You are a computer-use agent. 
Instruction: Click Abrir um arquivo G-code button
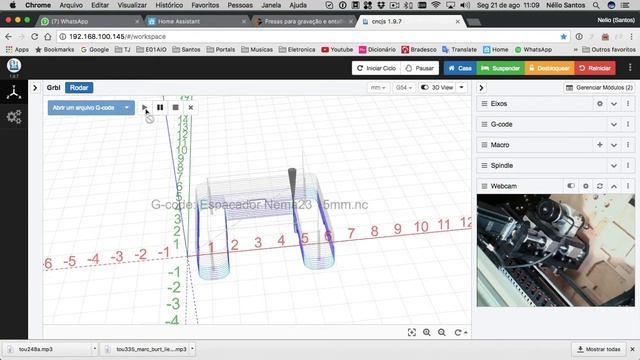point(84,108)
